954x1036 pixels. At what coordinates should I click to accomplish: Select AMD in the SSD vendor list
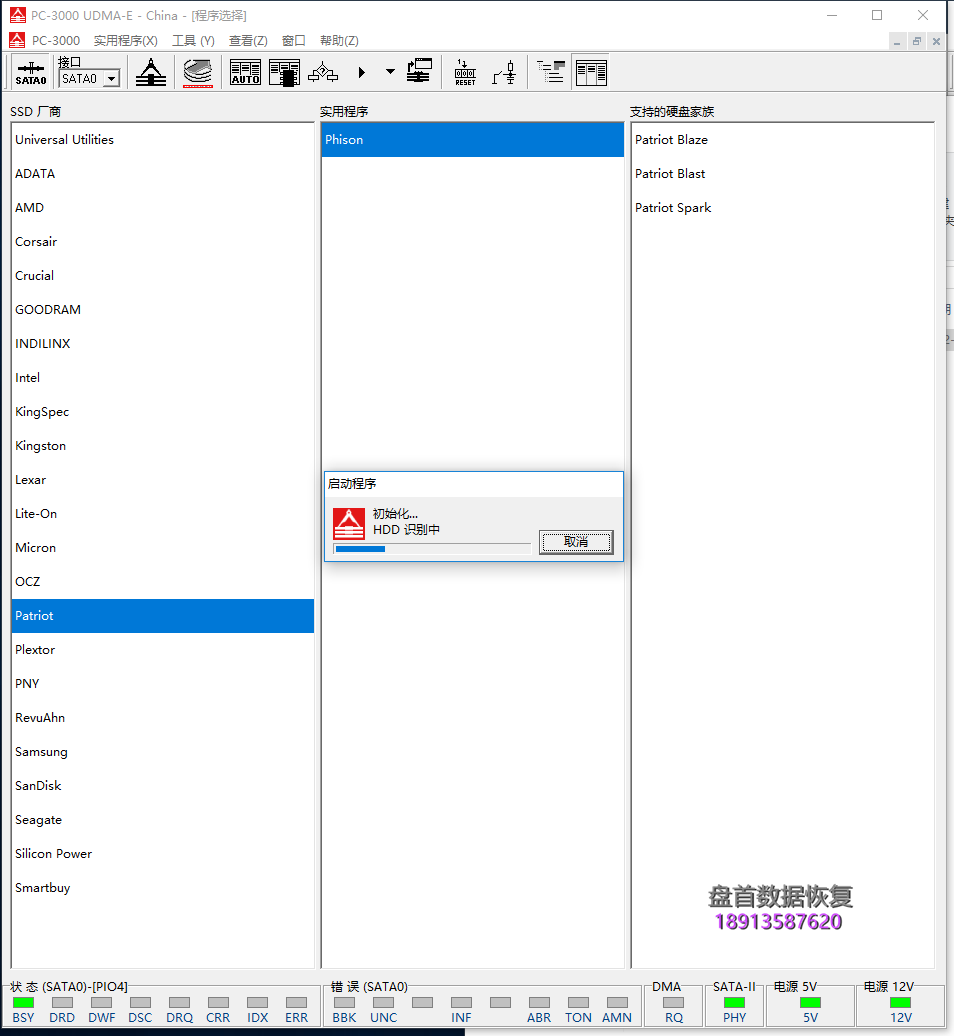click(x=163, y=207)
